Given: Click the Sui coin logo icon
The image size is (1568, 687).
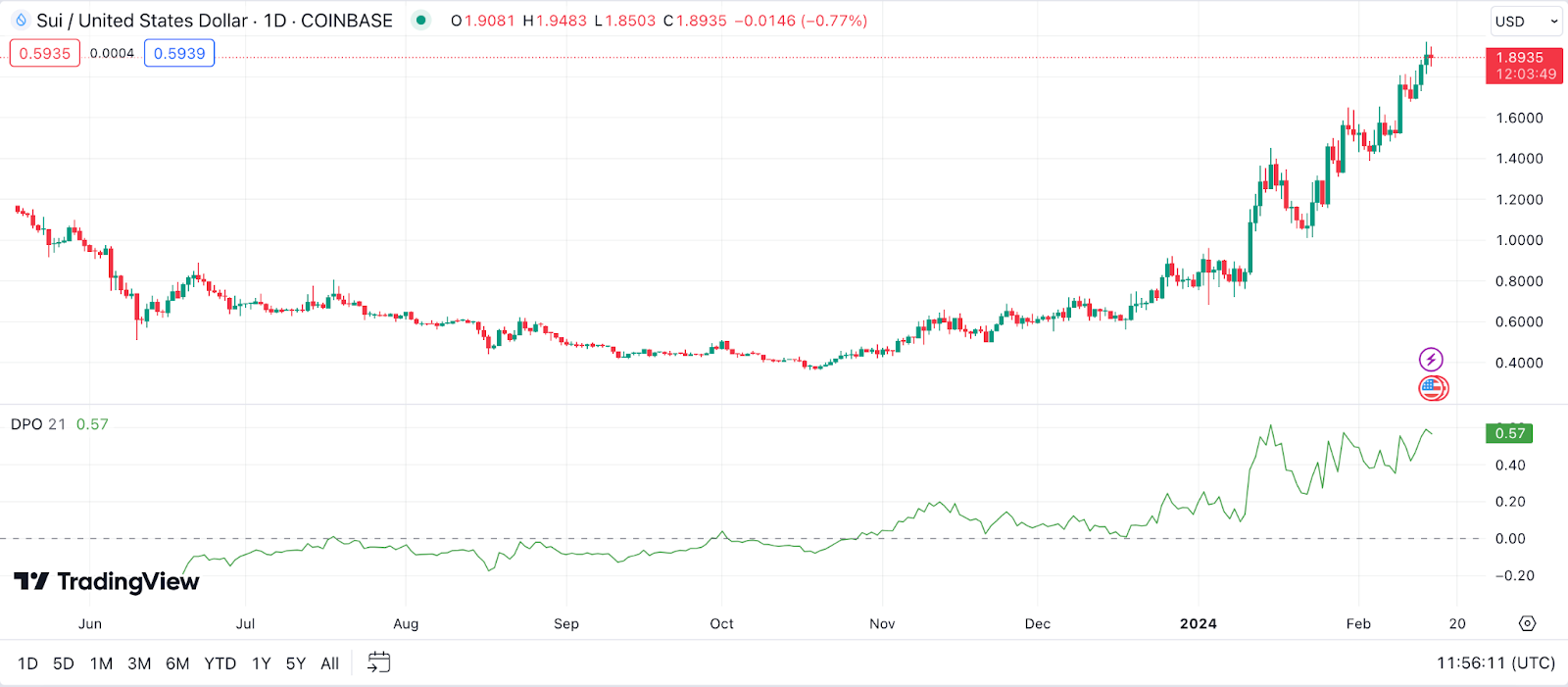Looking at the screenshot, I should point(21,21).
